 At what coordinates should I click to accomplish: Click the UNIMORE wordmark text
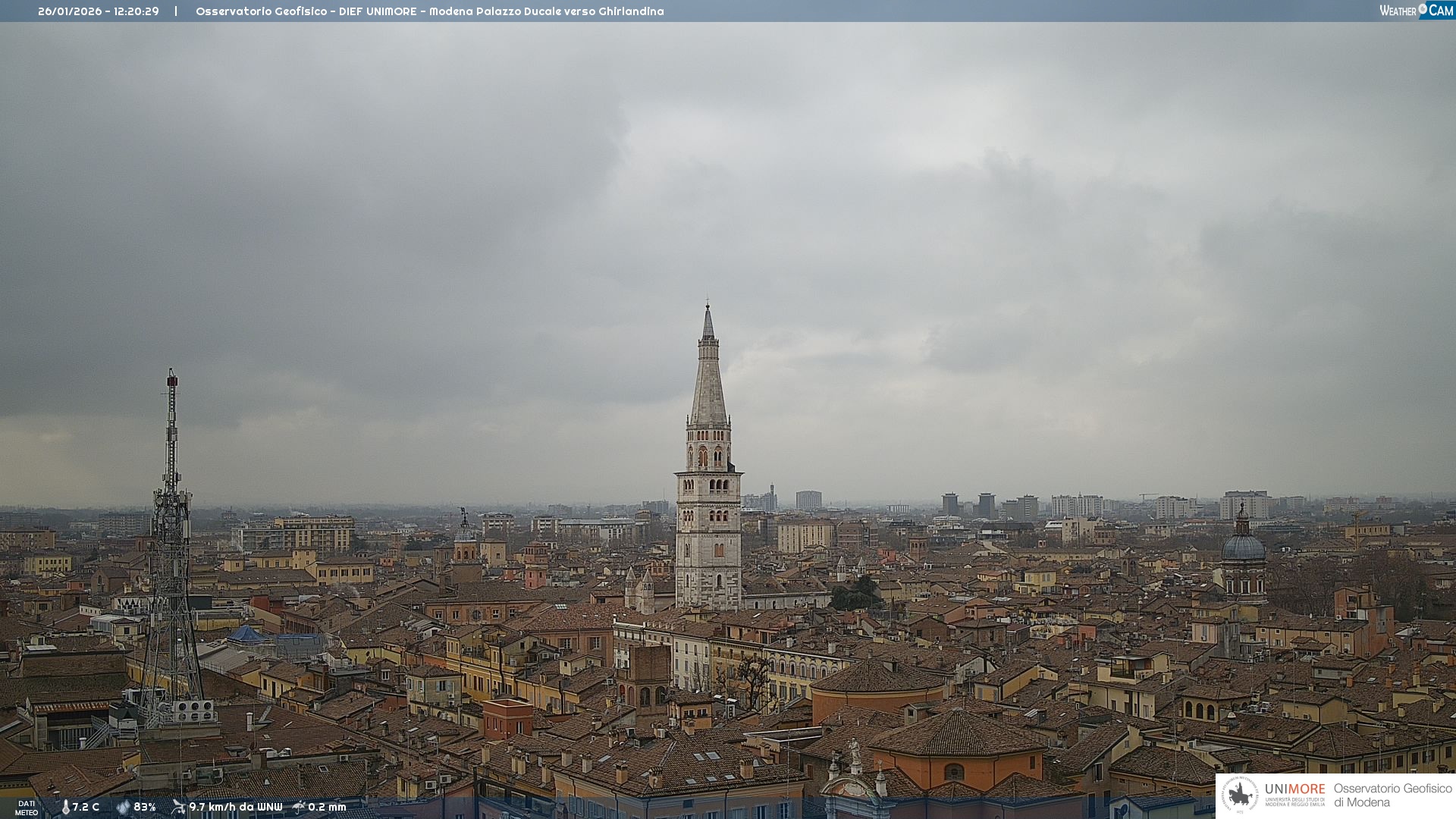1294,789
